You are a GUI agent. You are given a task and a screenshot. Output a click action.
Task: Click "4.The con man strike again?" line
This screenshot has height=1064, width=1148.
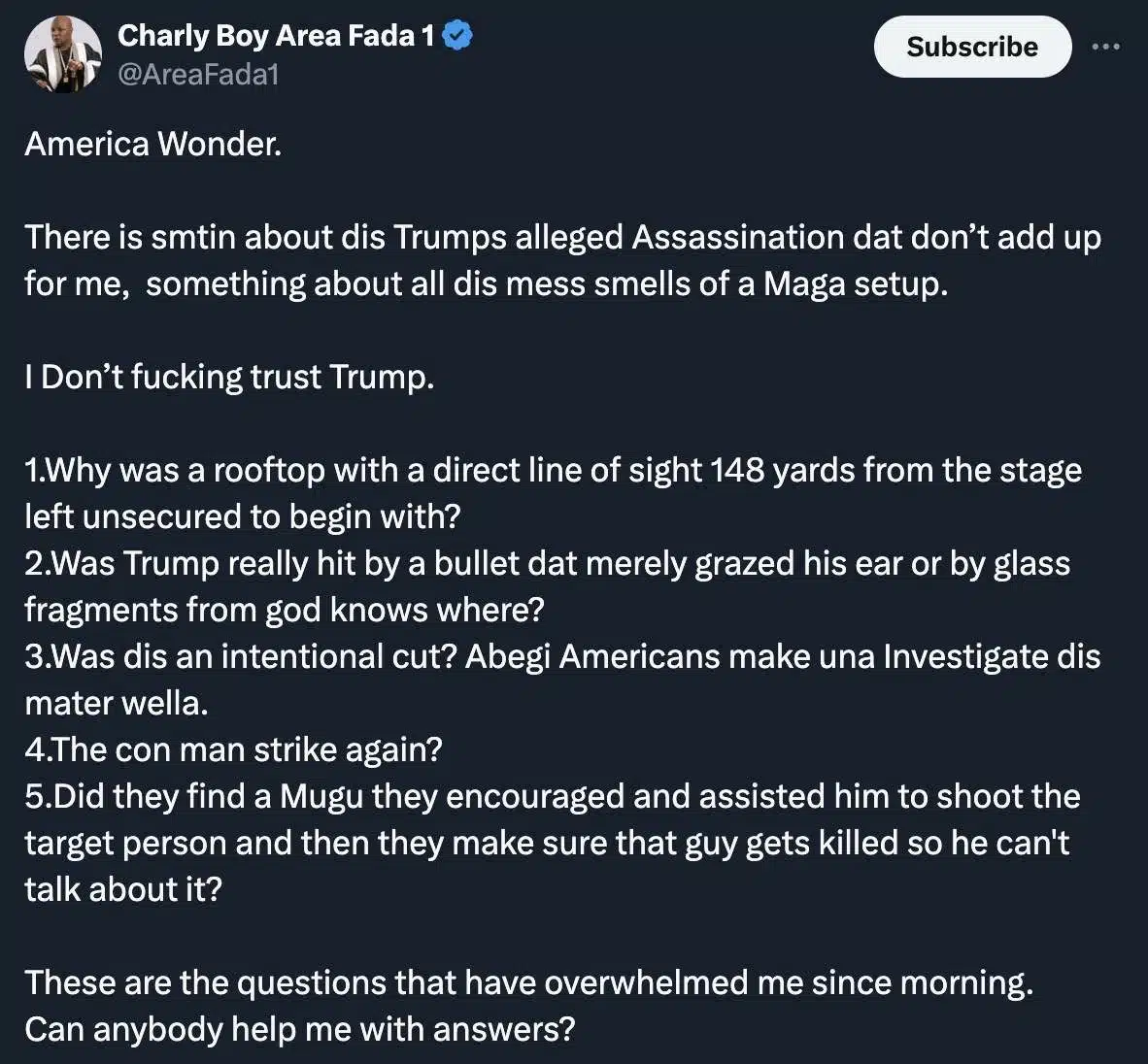pyautogui.click(x=233, y=749)
